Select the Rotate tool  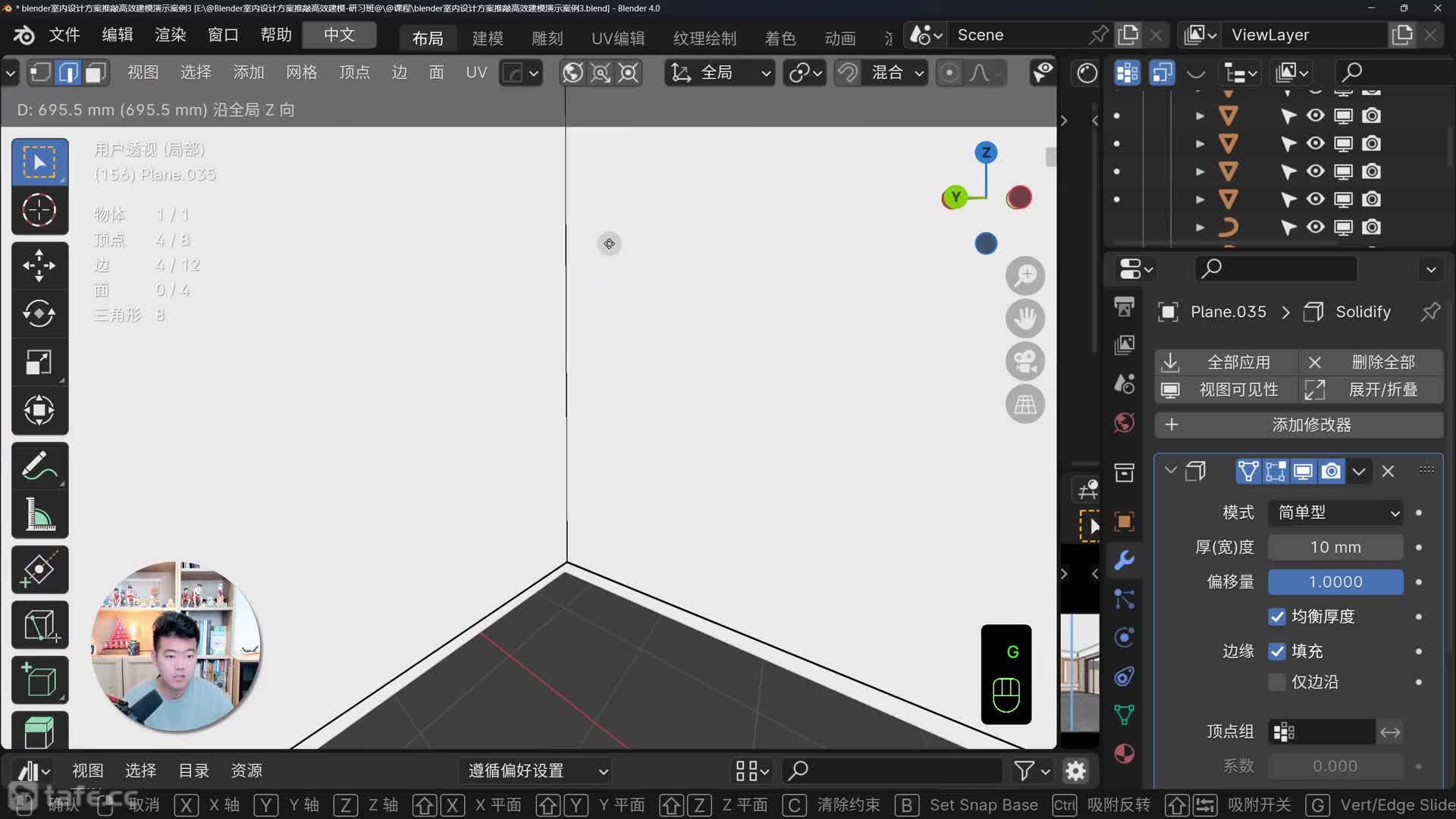(x=39, y=314)
